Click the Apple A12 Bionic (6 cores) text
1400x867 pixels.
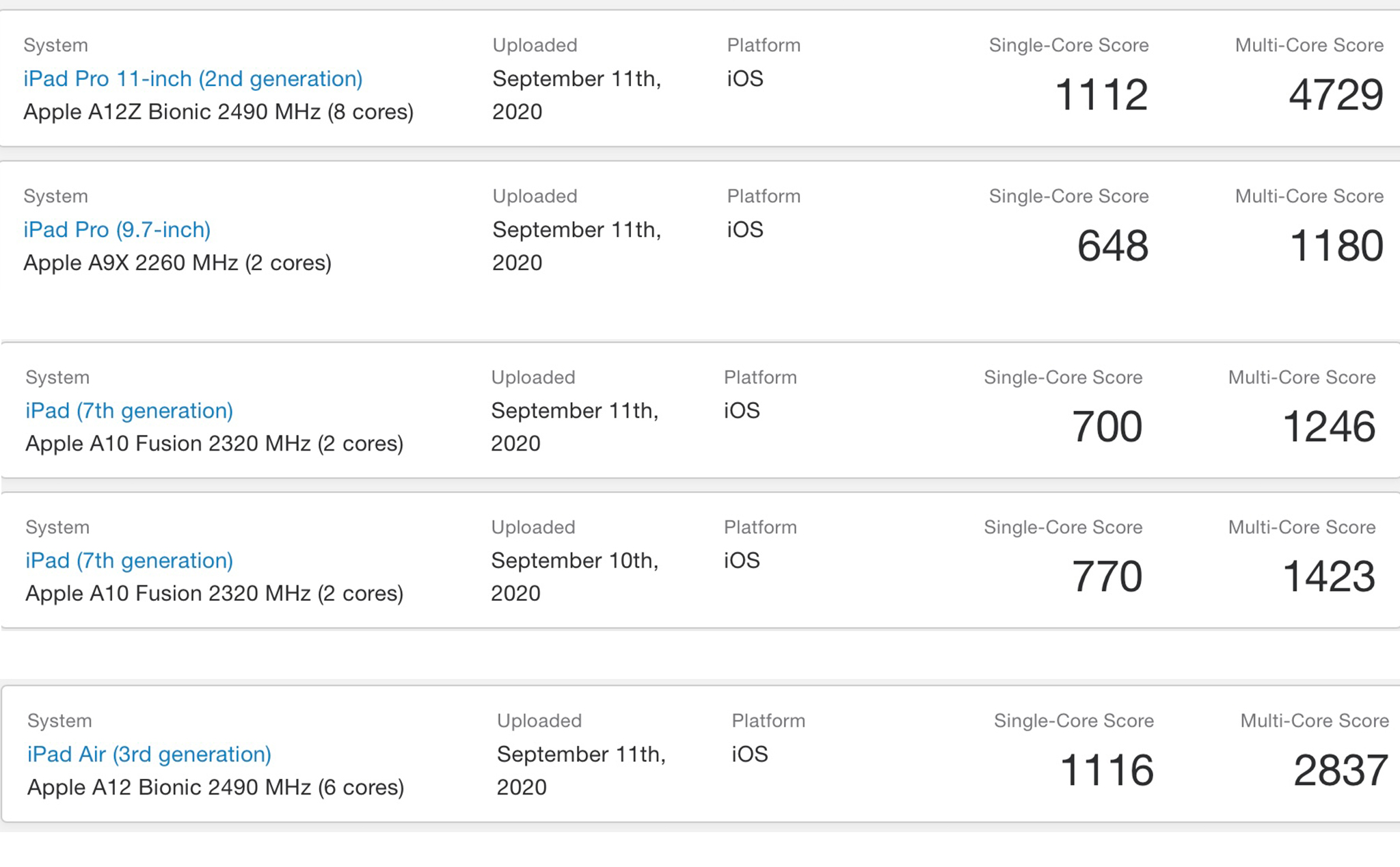point(215,787)
